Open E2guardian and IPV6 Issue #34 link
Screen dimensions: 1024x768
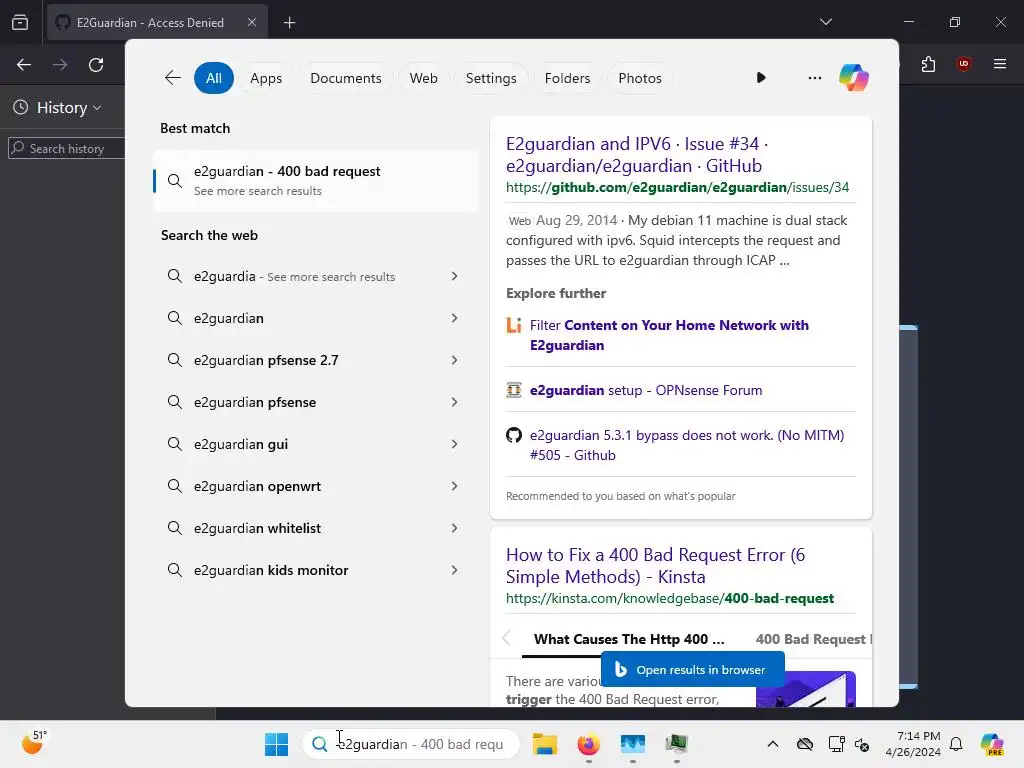click(637, 154)
